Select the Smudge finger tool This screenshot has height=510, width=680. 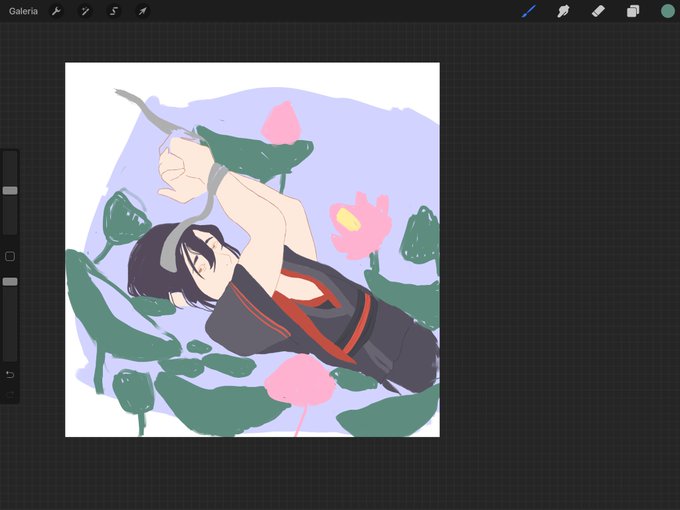tap(563, 11)
